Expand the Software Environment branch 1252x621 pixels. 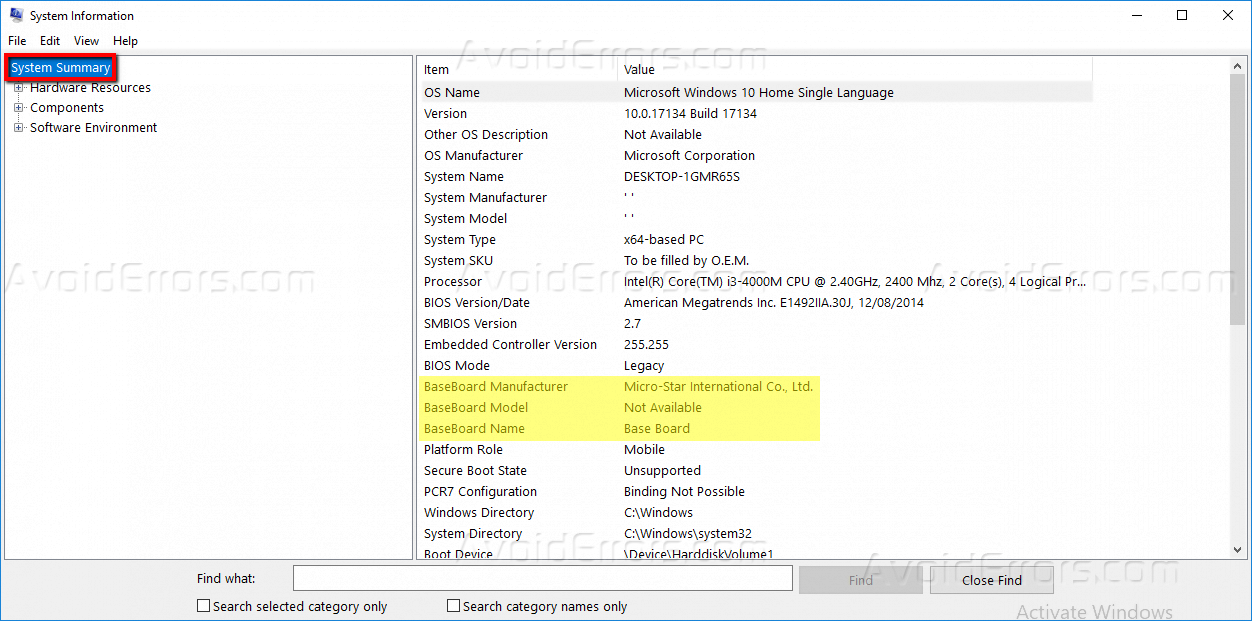(18, 127)
